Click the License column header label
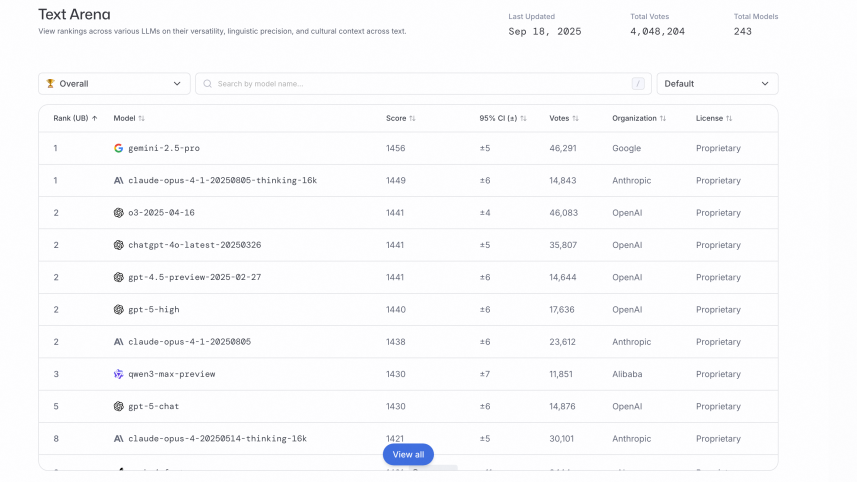Screen dimensions: 857x482 click(x=709, y=118)
